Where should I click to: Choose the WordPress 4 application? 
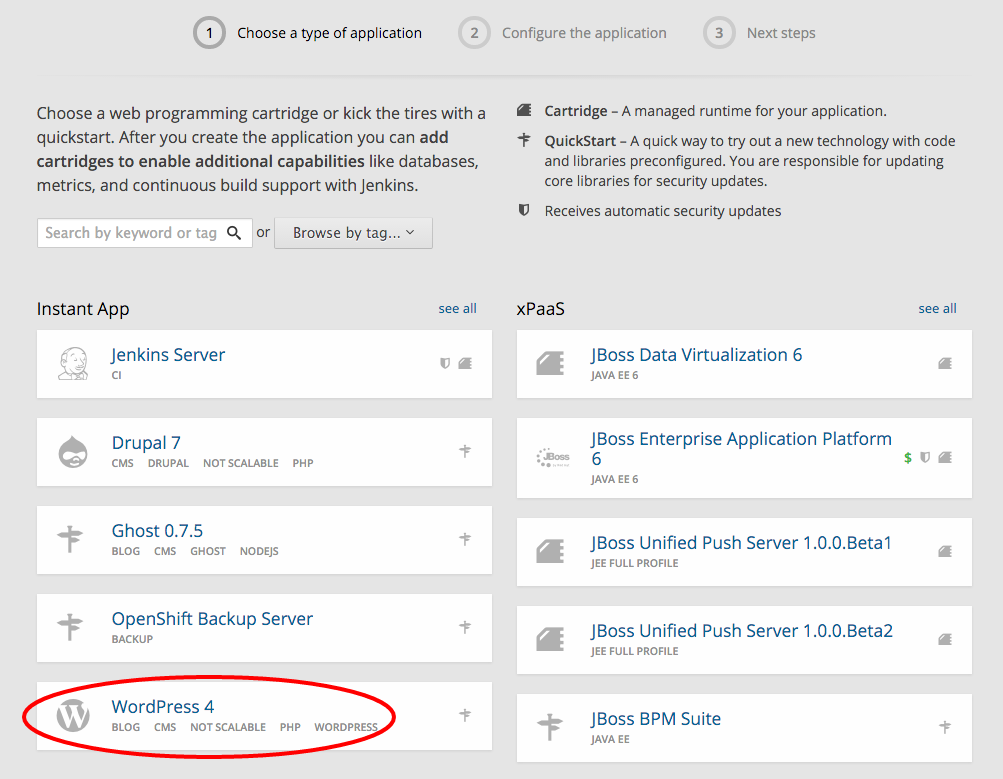162,707
